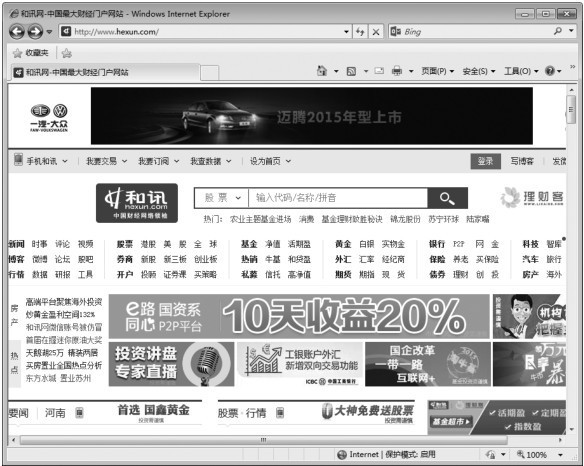584x466 pixels.
Task: Click headline 高端平台聚焦海外投资
Action: pos(64,302)
